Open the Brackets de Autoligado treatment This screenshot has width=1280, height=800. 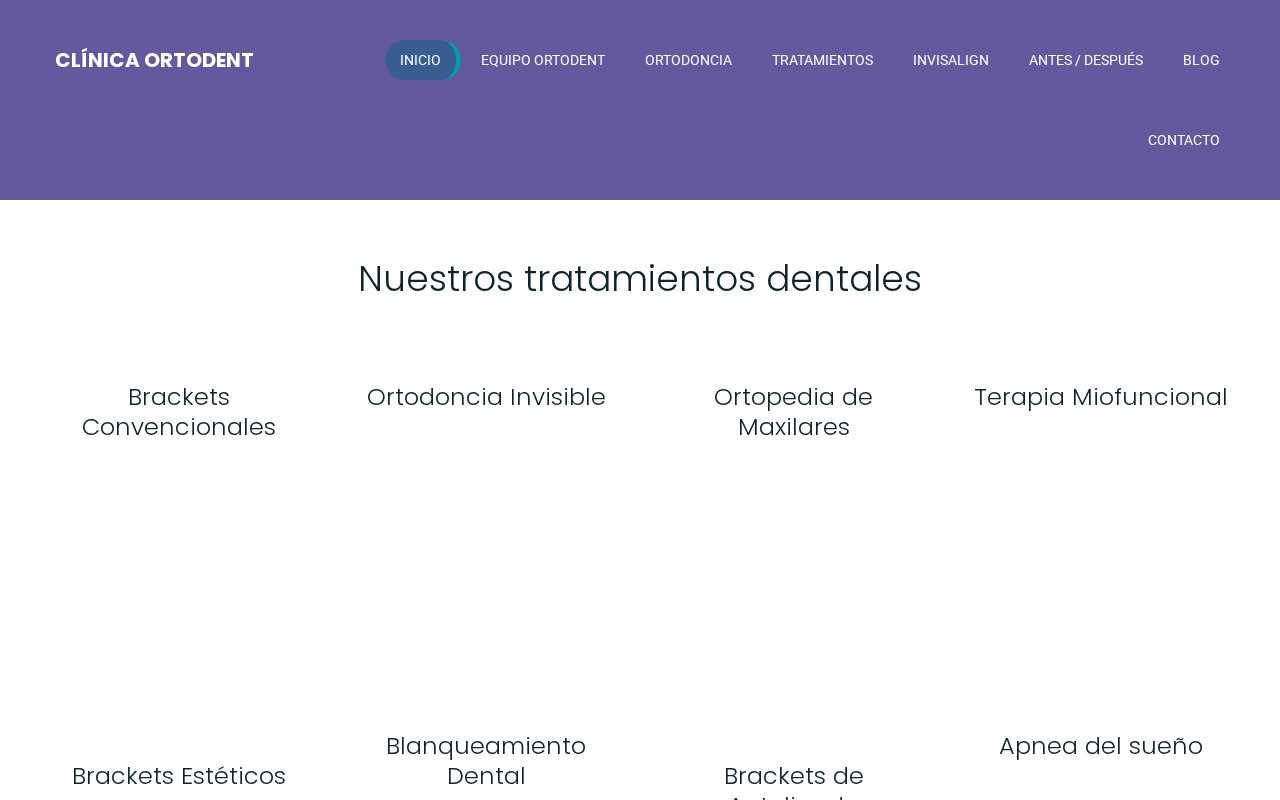794,781
